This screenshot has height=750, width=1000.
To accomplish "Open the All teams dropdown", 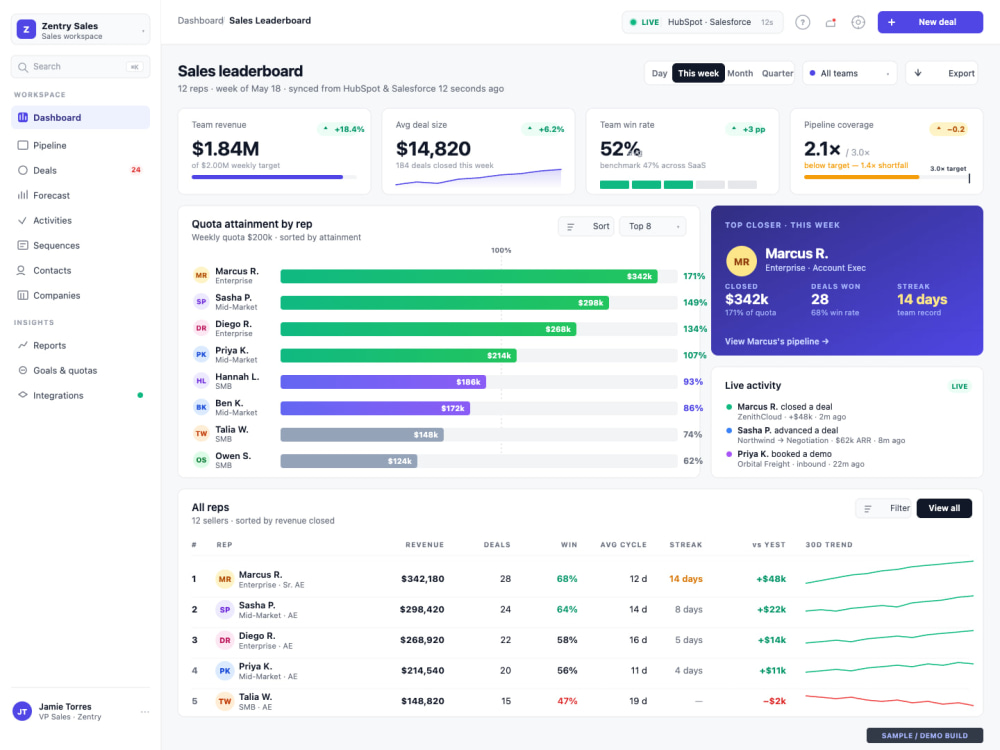I will (x=849, y=73).
